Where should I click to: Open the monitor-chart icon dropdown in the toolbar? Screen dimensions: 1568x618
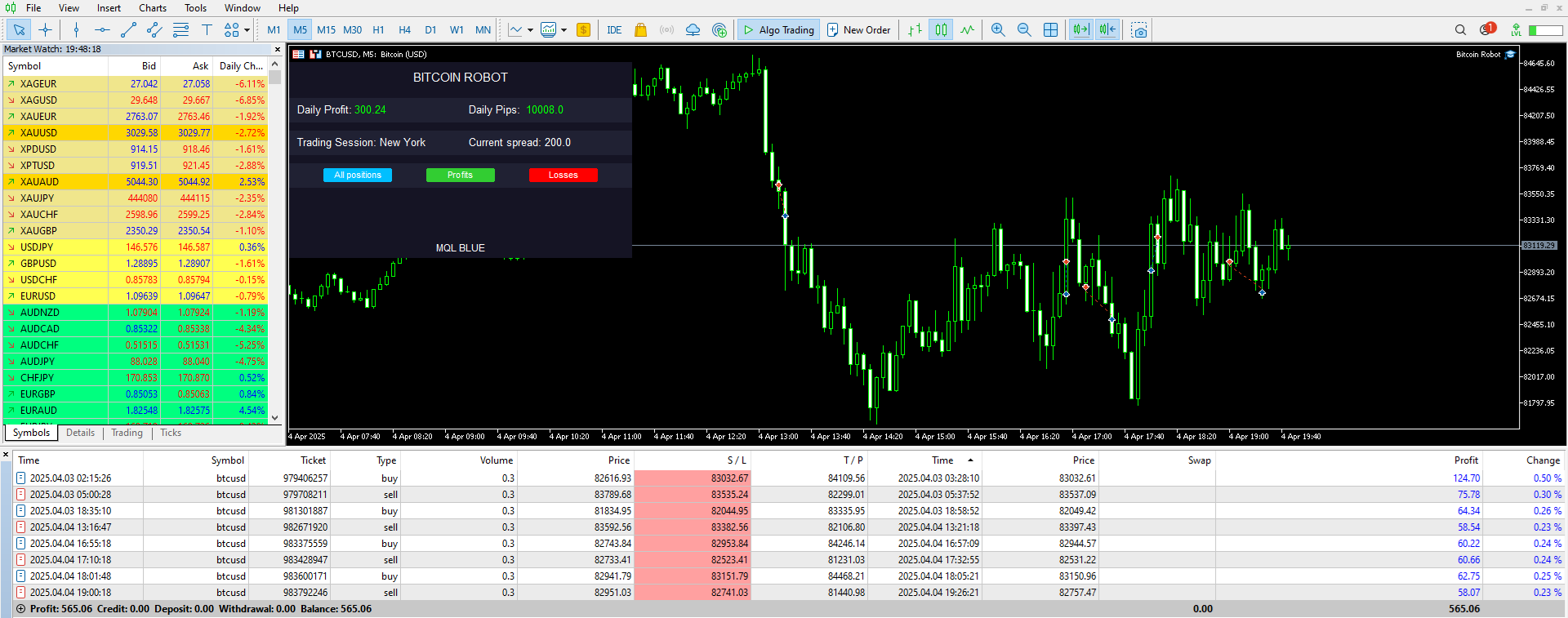click(x=563, y=30)
